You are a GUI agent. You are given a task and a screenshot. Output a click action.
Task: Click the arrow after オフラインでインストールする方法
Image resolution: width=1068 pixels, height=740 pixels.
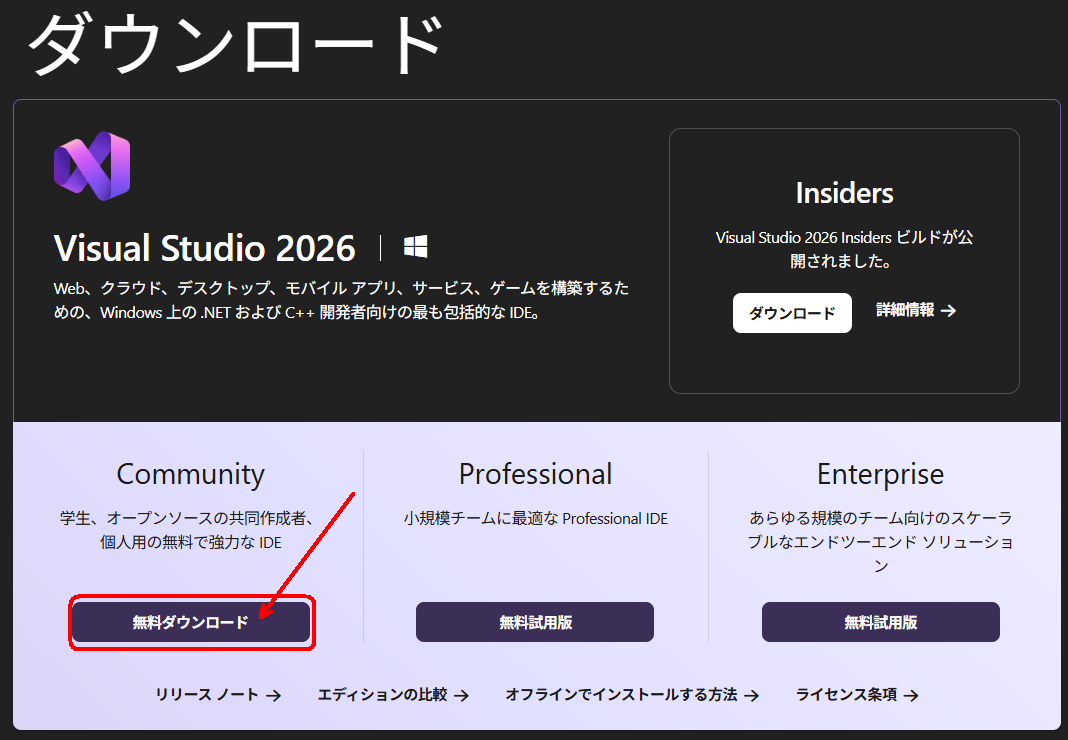click(751, 695)
